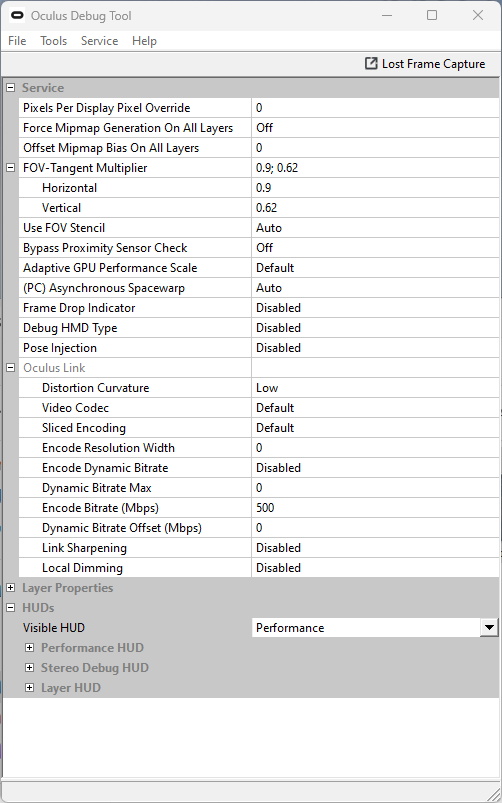This screenshot has height=803, width=502.
Task: Select the Frame Drop Indicator value
Action: (x=375, y=308)
